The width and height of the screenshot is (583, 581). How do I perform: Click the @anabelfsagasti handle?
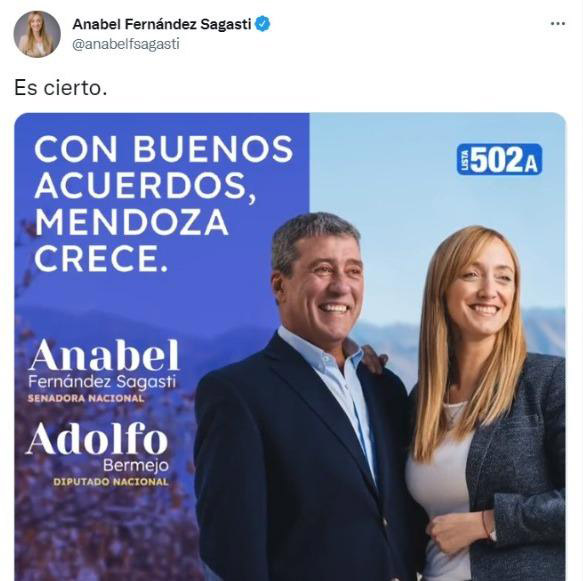click(126, 44)
